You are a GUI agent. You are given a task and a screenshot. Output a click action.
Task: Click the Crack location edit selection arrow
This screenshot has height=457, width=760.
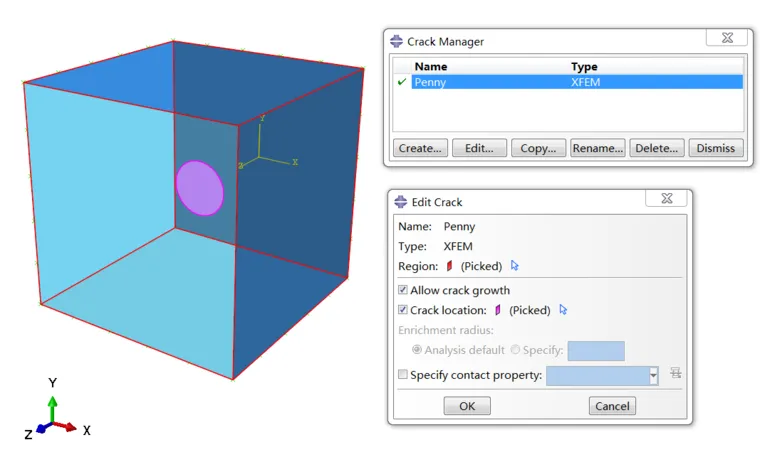(x=563, y=310)
